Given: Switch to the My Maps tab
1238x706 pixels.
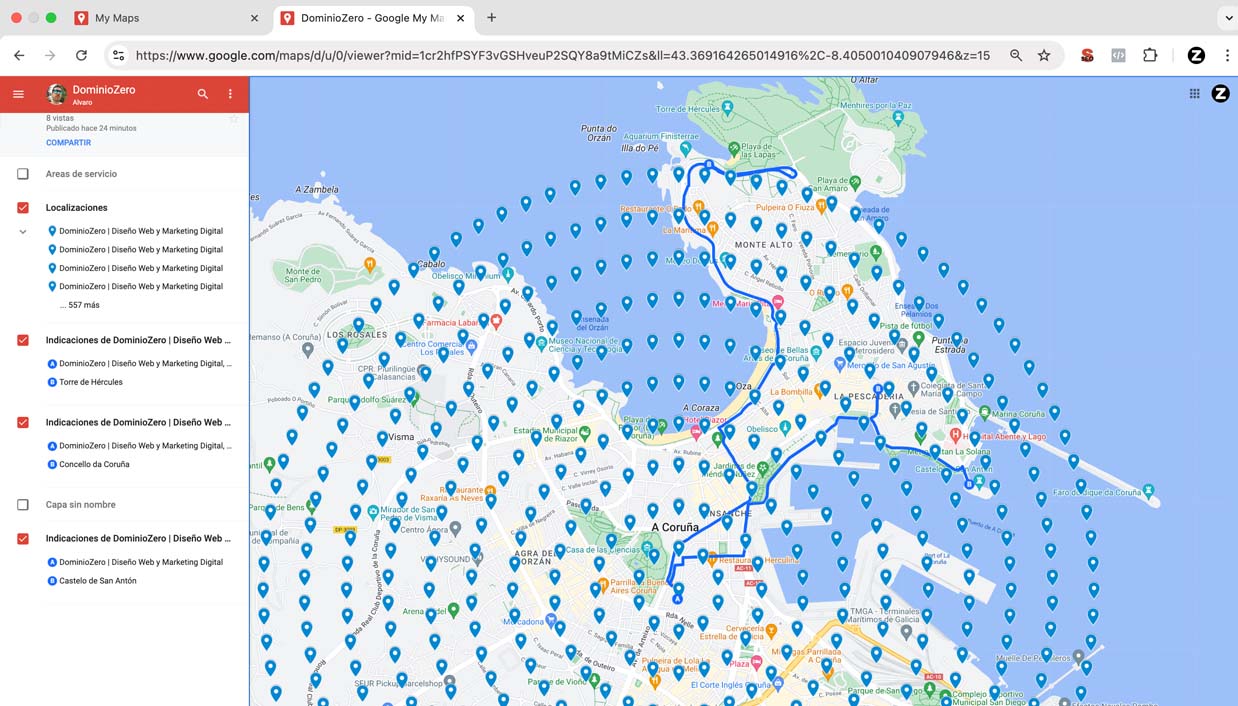Looking at the screenshot, I should click(x=166, y=18).
